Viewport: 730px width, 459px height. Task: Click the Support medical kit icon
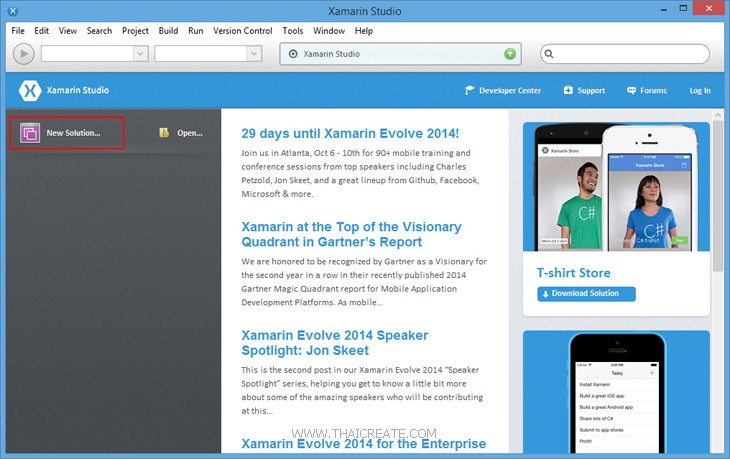pyautogui.click(x=568, y=90)
